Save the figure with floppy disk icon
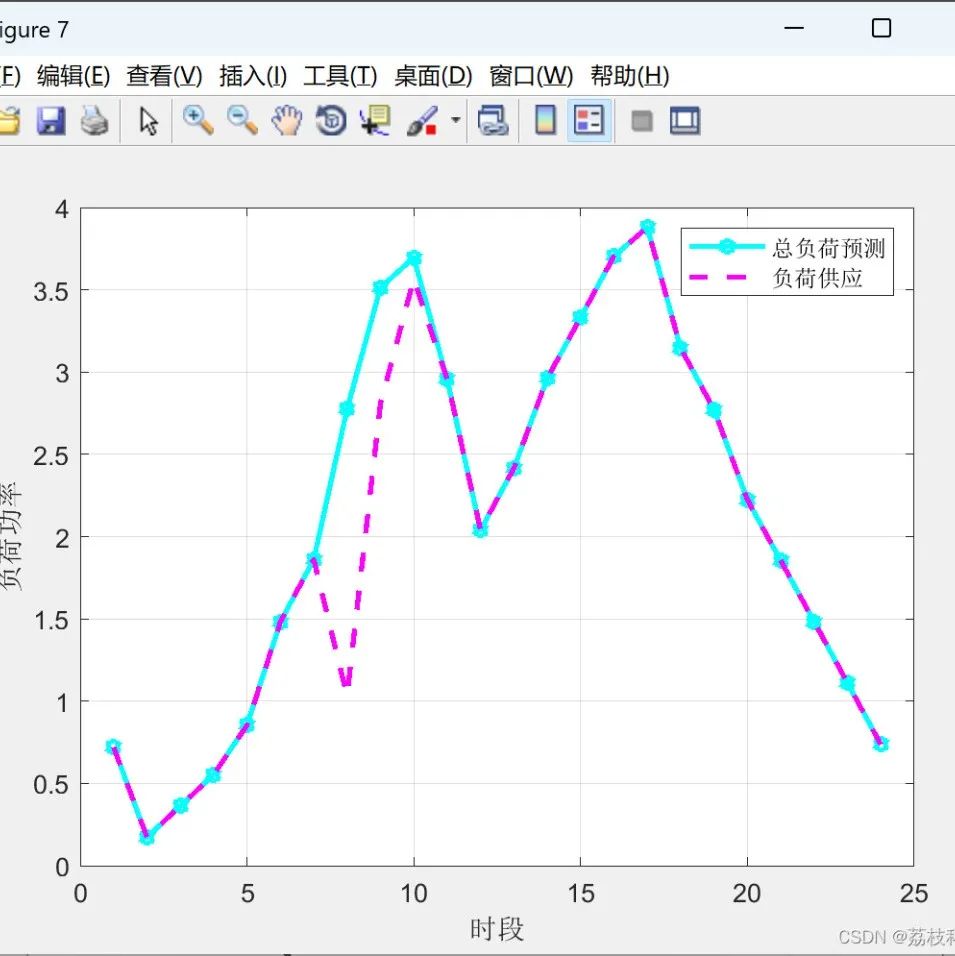The height and width of the screenshot is (956, 955). click(x=51, y=120)
